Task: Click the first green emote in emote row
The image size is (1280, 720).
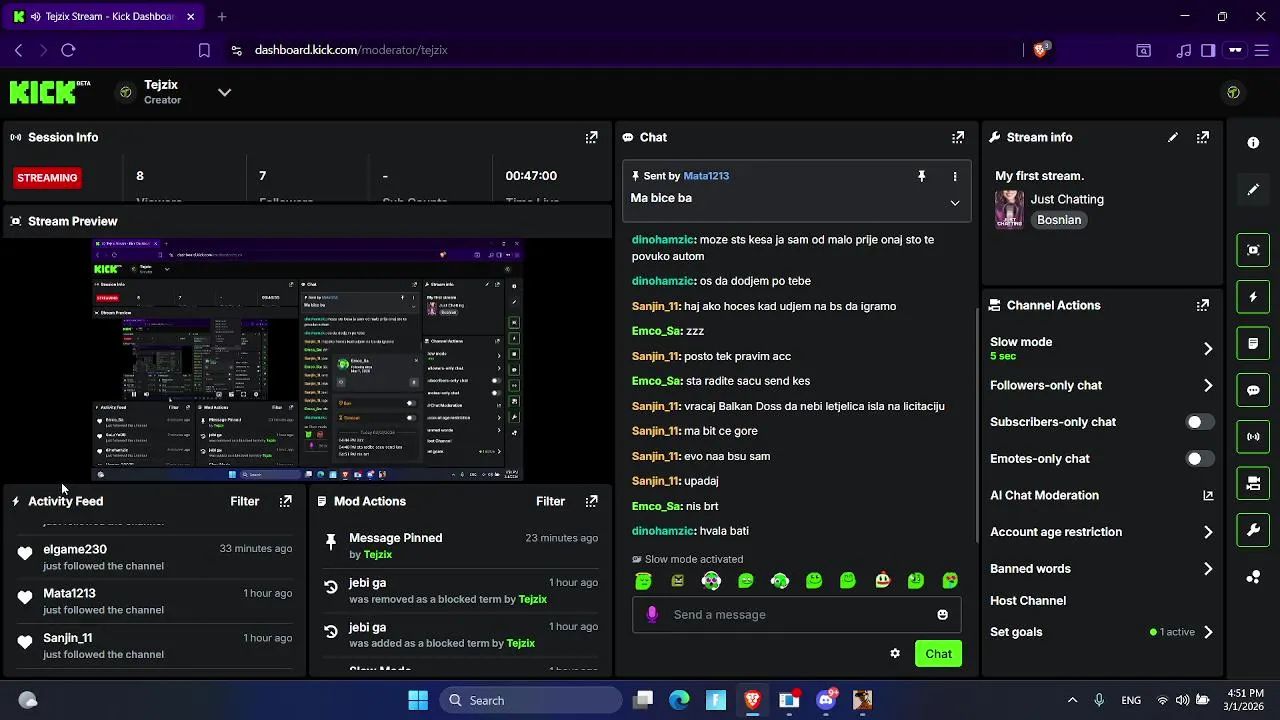Action: coord(643,581)
